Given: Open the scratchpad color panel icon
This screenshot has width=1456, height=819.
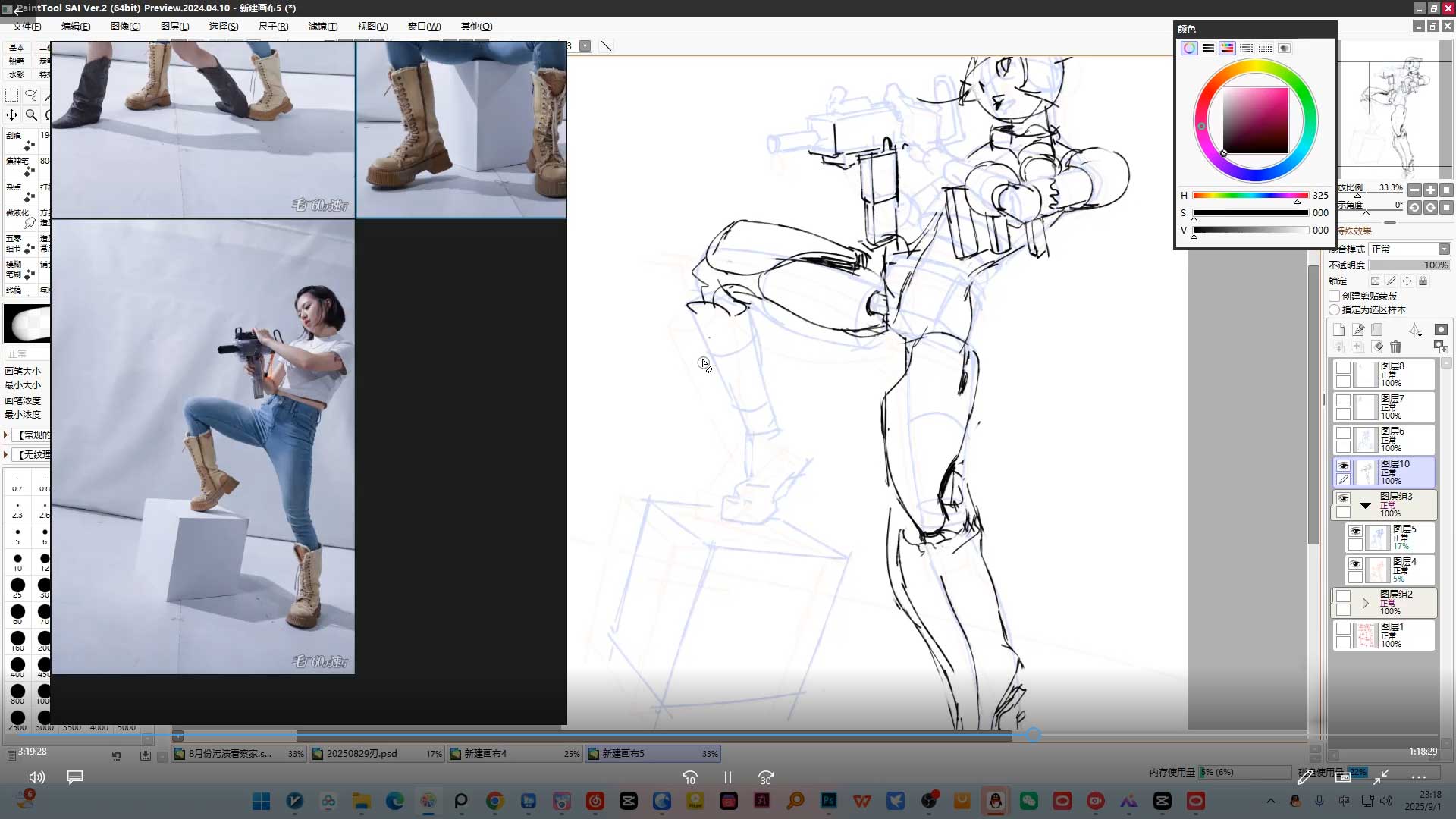Looking at the screenshot, I should [x=1284, y=48].
